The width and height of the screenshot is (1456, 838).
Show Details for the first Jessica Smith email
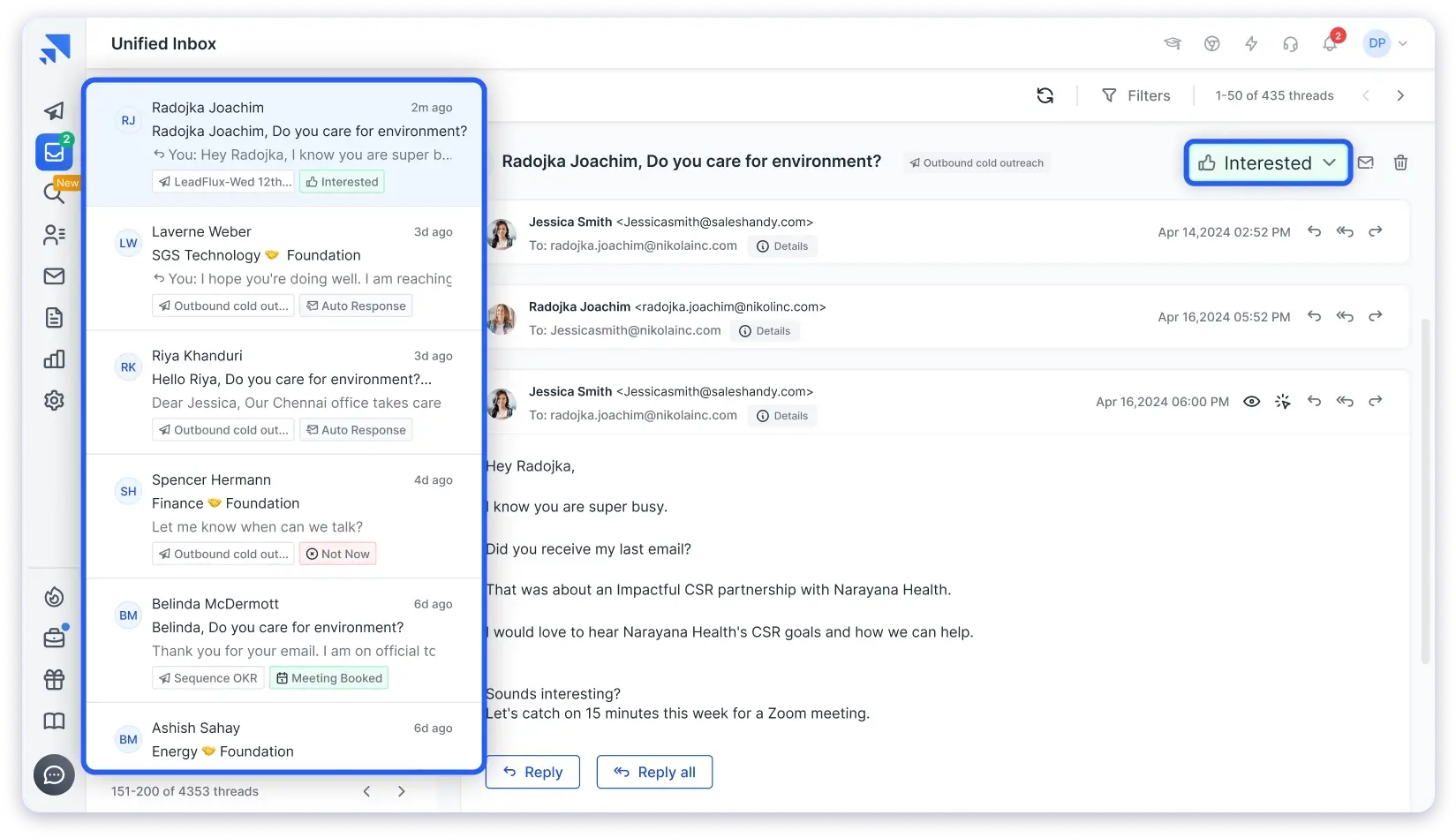[782, 246]
